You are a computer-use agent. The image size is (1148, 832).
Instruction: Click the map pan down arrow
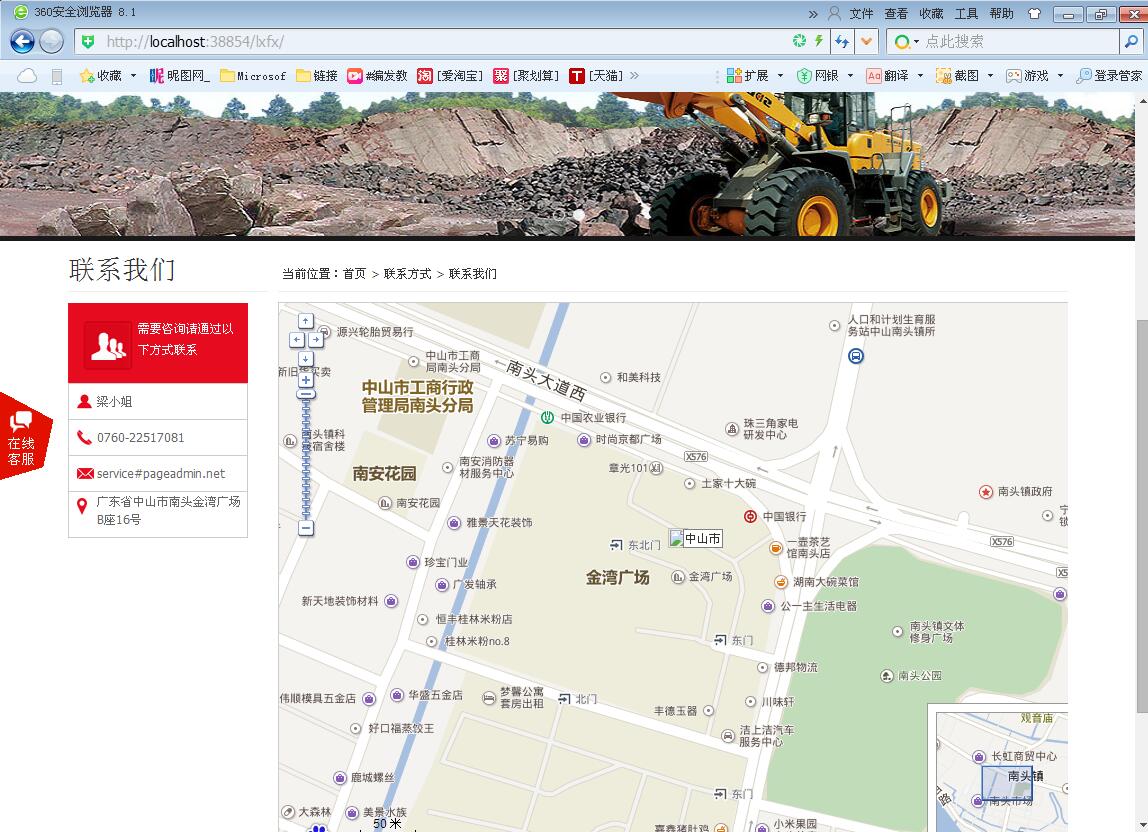click(306, 358)
